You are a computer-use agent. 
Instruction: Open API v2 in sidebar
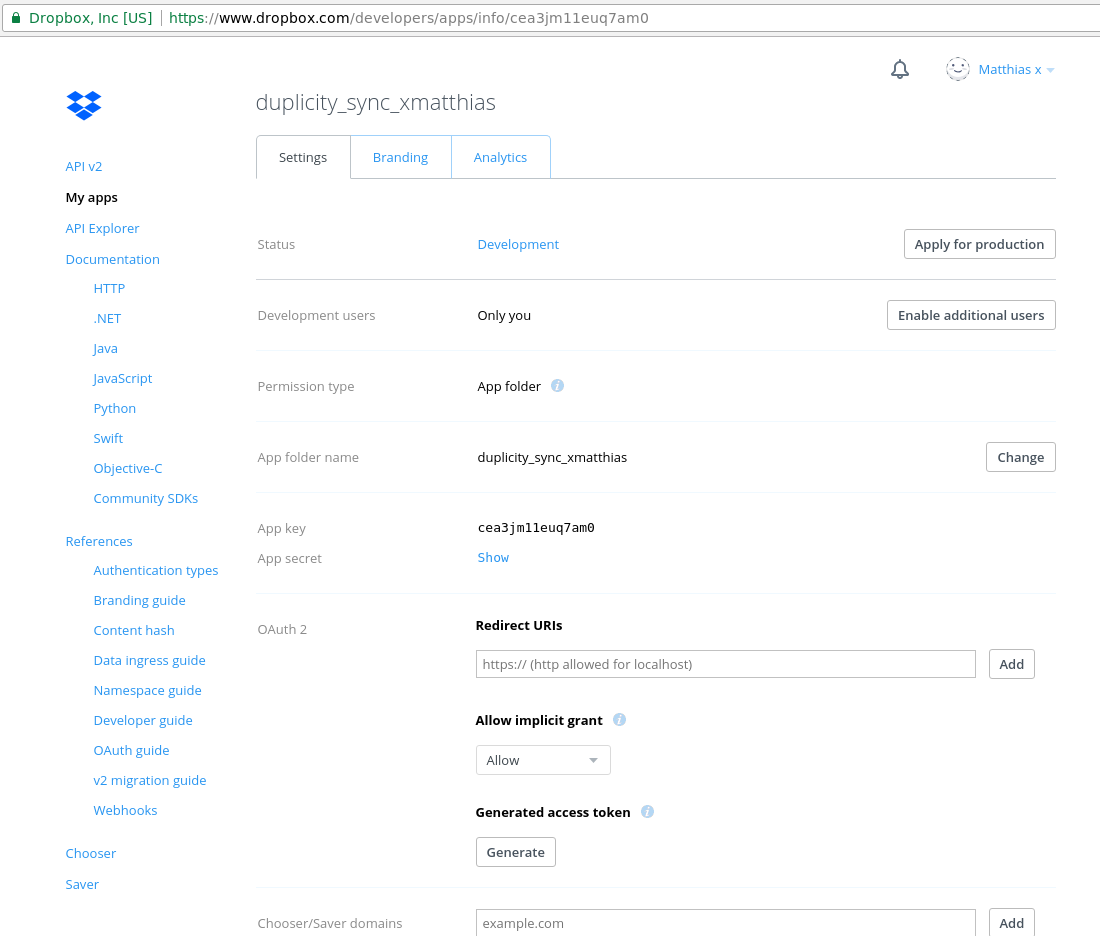click(83, 166)
